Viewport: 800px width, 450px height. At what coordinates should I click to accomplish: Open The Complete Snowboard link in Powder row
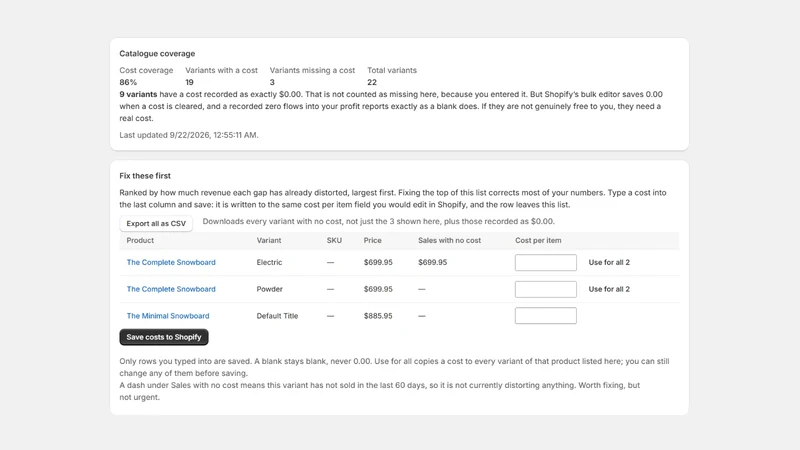(x=171, y=289)
